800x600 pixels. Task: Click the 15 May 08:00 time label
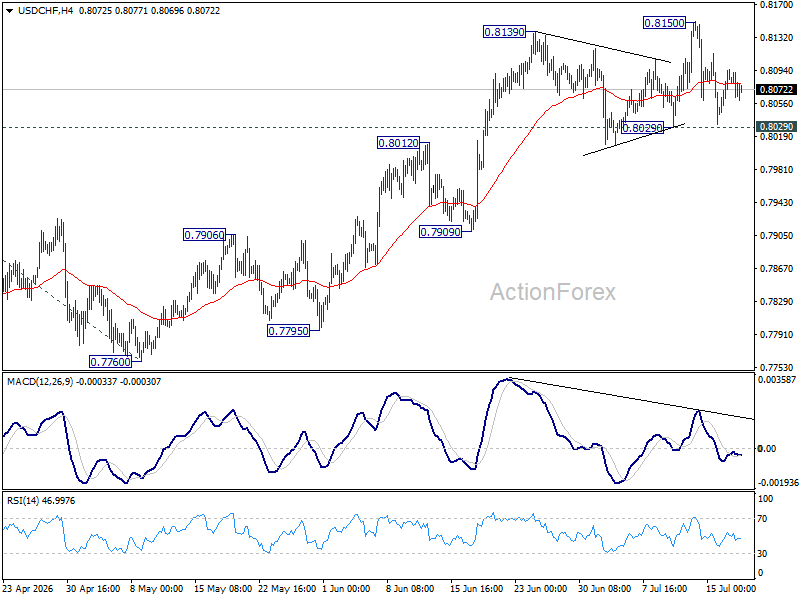click(x=223, y=589)
